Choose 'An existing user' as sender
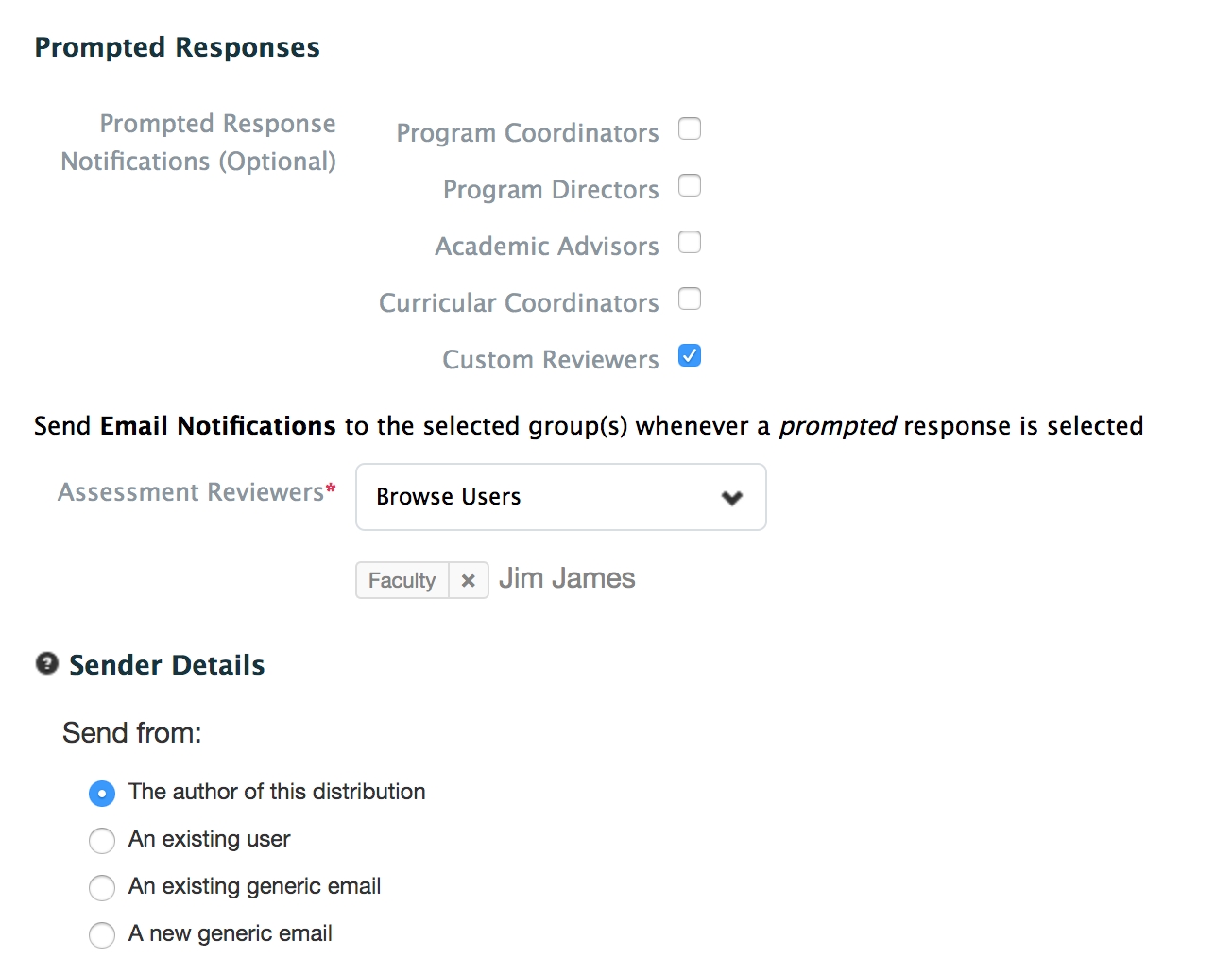 (102, 840)
